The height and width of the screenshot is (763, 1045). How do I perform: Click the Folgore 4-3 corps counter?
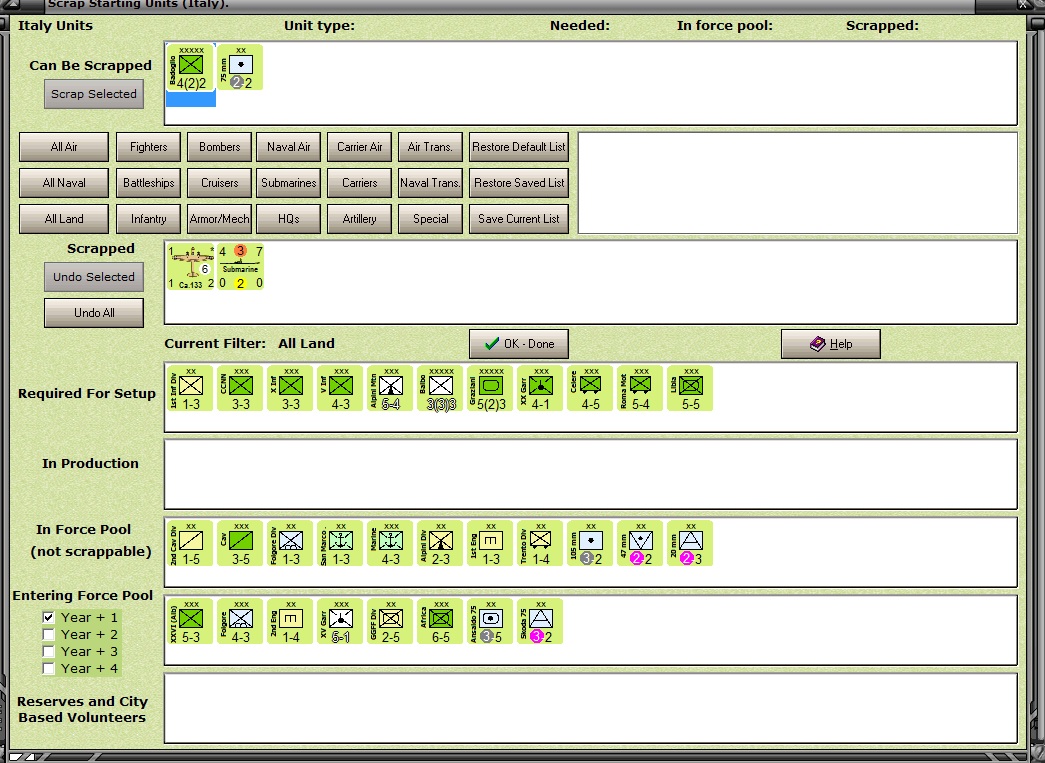pyautogui.click(x=241, y=622)
